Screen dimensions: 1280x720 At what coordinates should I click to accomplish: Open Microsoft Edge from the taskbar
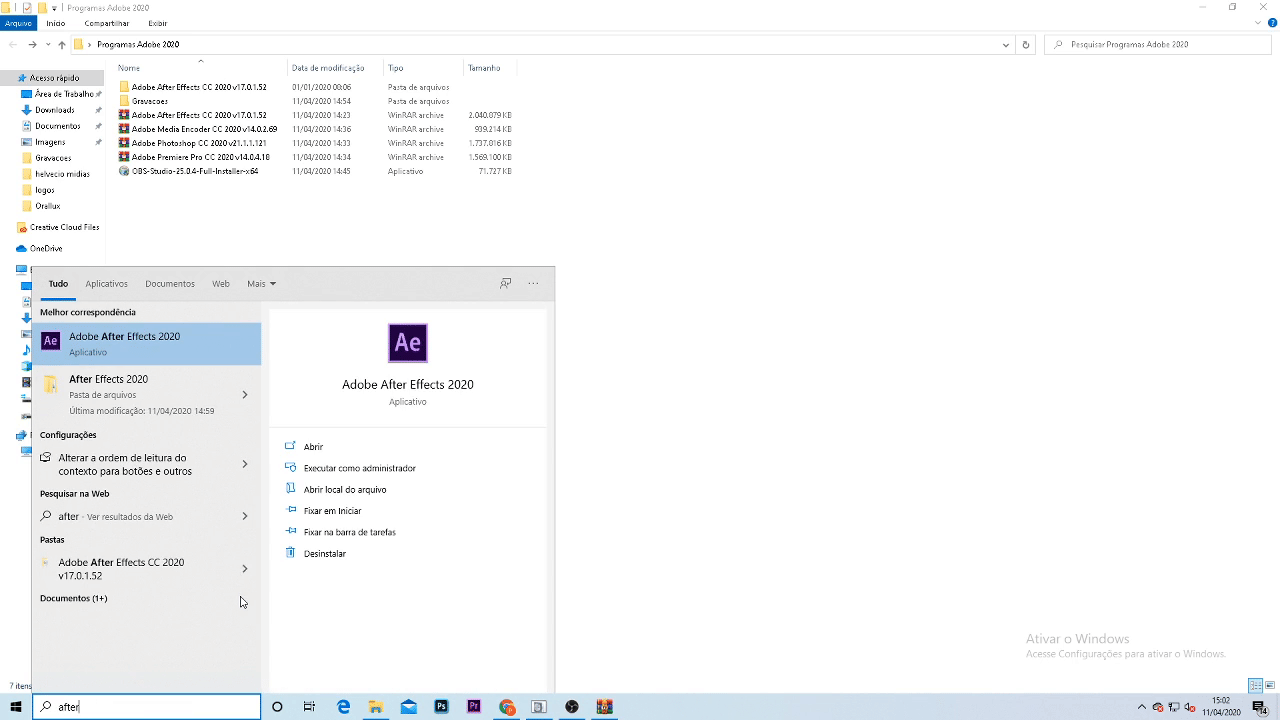tap(344, 707)
